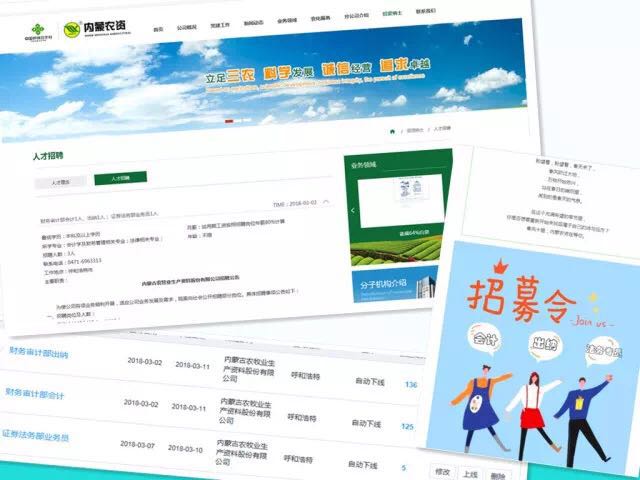The width and height of the screenshot is (640, 480).
Task: Open the 财务审计部会计 job listing
Action: [35, 394]
